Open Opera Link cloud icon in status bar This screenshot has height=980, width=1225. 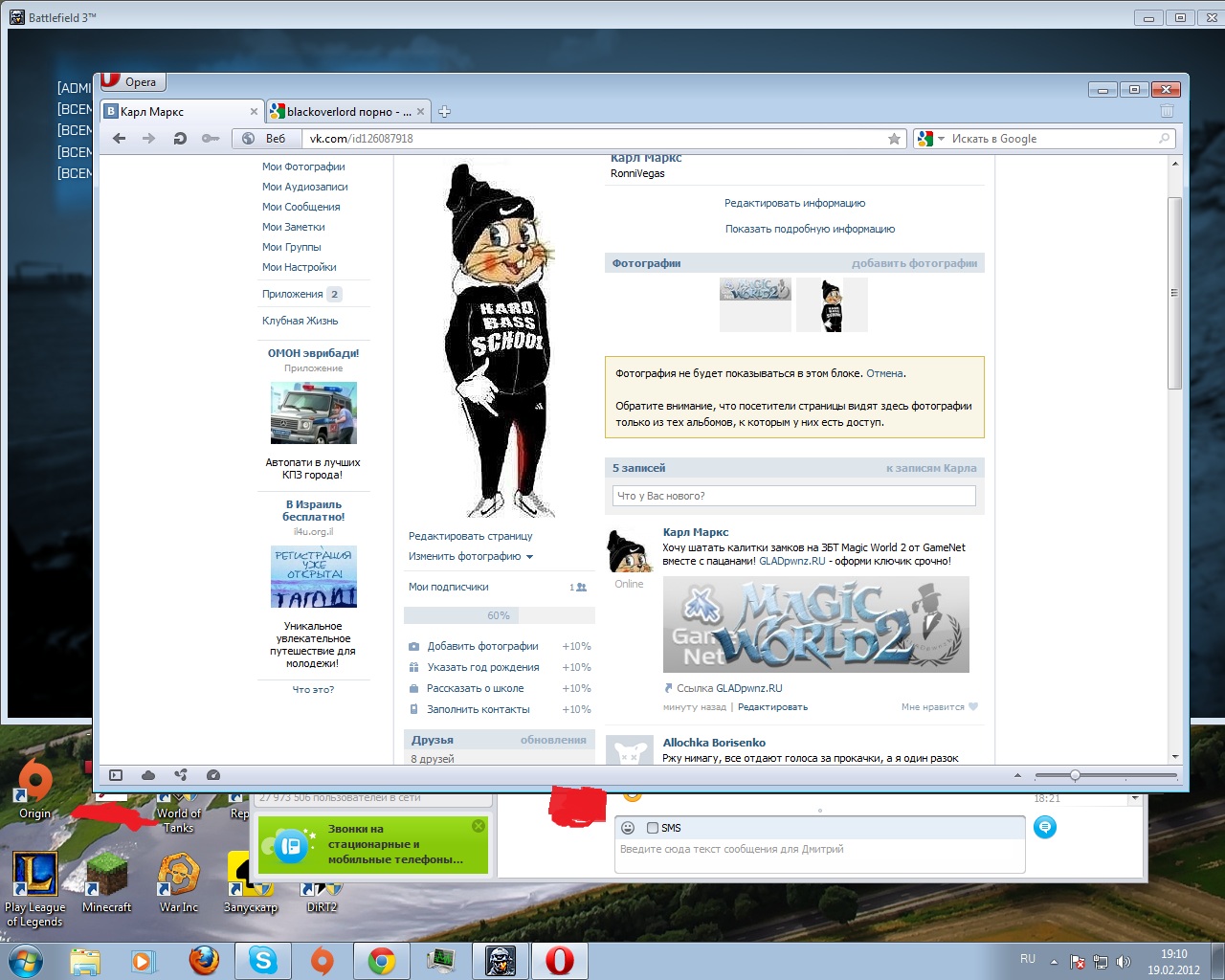tap(148, 775)
